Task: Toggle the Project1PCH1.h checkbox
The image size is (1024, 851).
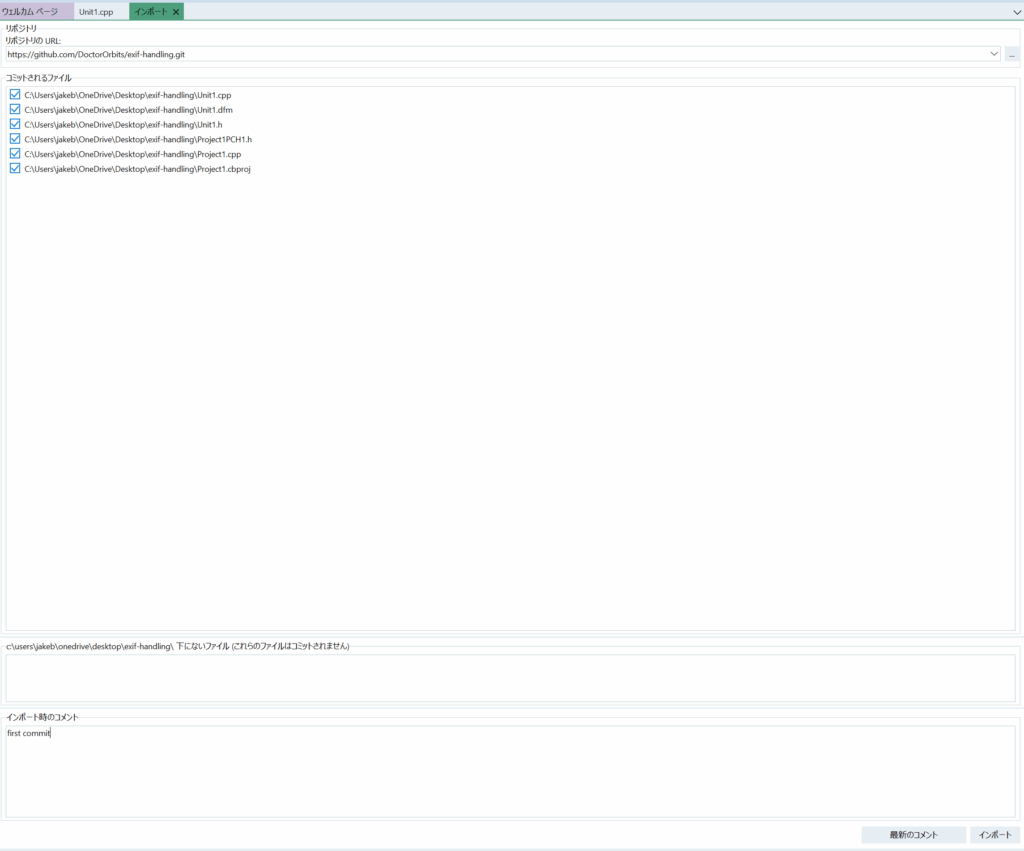Action: 15,139
